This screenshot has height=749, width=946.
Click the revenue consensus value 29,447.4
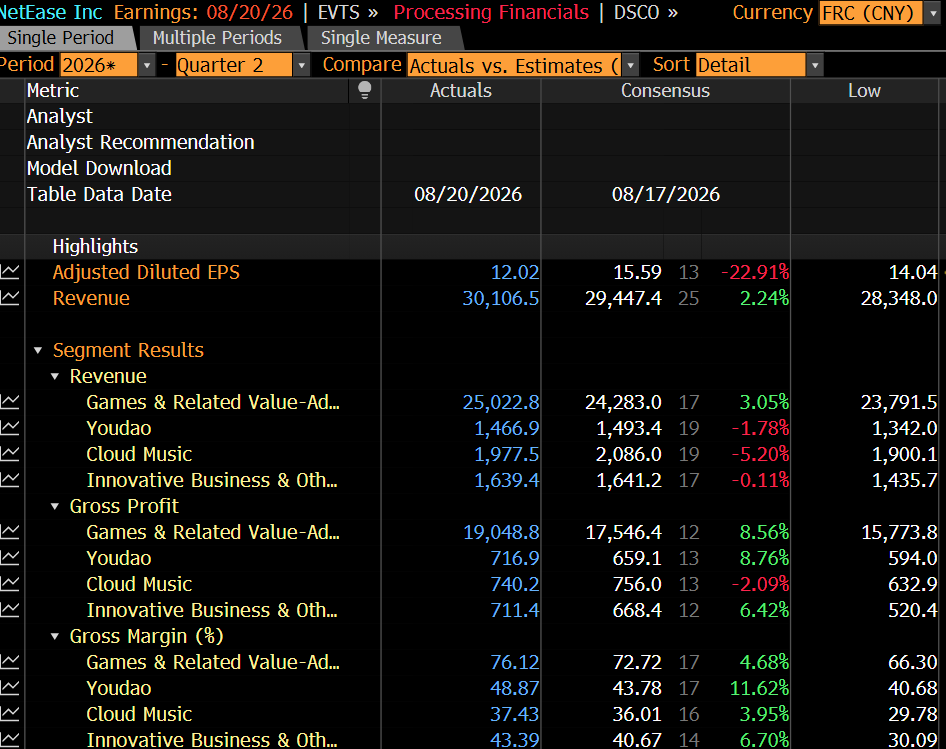[623, 298]
